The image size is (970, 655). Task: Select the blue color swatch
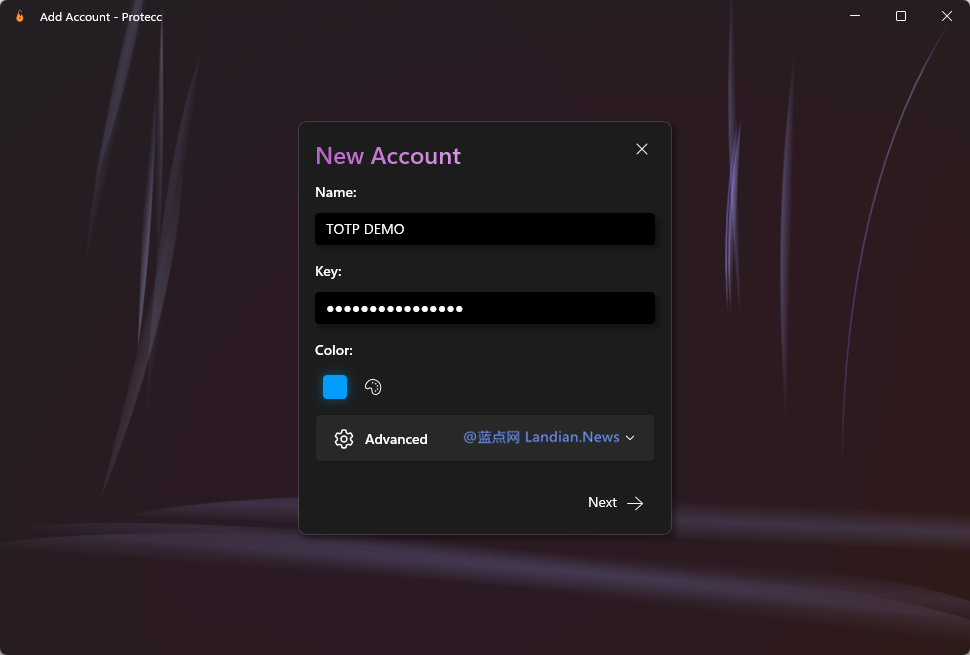335,387
